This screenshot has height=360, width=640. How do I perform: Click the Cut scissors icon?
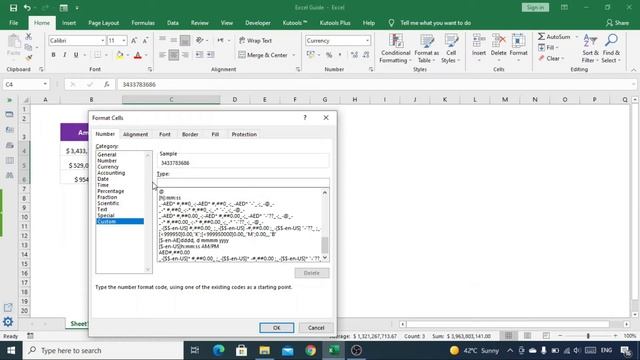29,37
